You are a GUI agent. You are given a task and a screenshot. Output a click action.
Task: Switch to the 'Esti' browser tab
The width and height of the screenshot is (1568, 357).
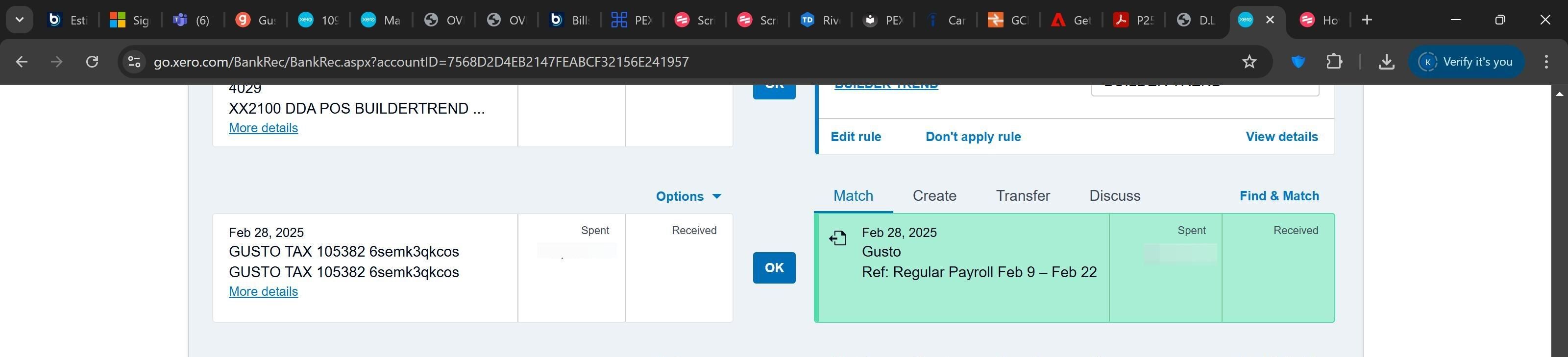click(x=68, y=20)
